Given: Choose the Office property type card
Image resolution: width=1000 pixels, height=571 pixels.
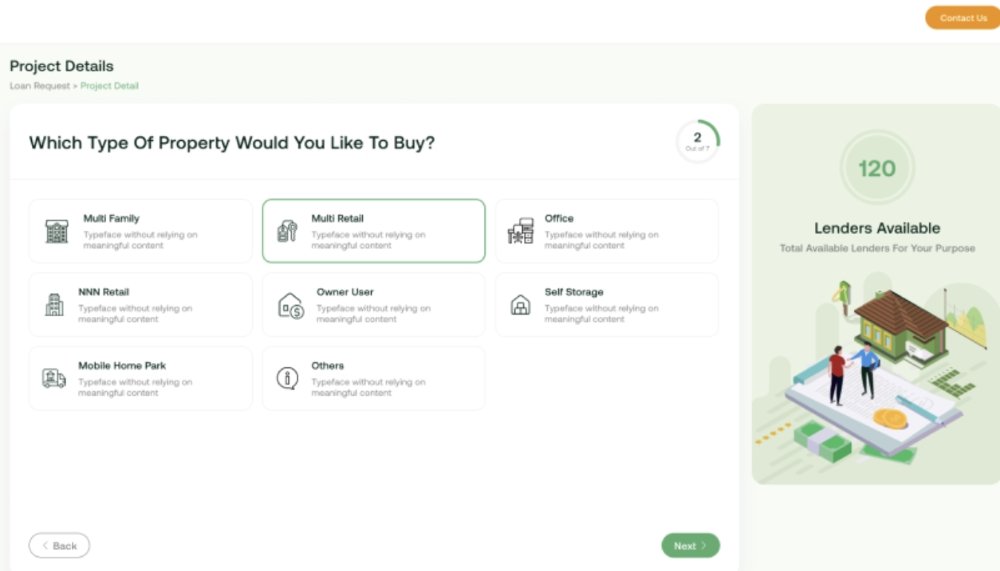Looking at the screenshot, I should (607, 231).
